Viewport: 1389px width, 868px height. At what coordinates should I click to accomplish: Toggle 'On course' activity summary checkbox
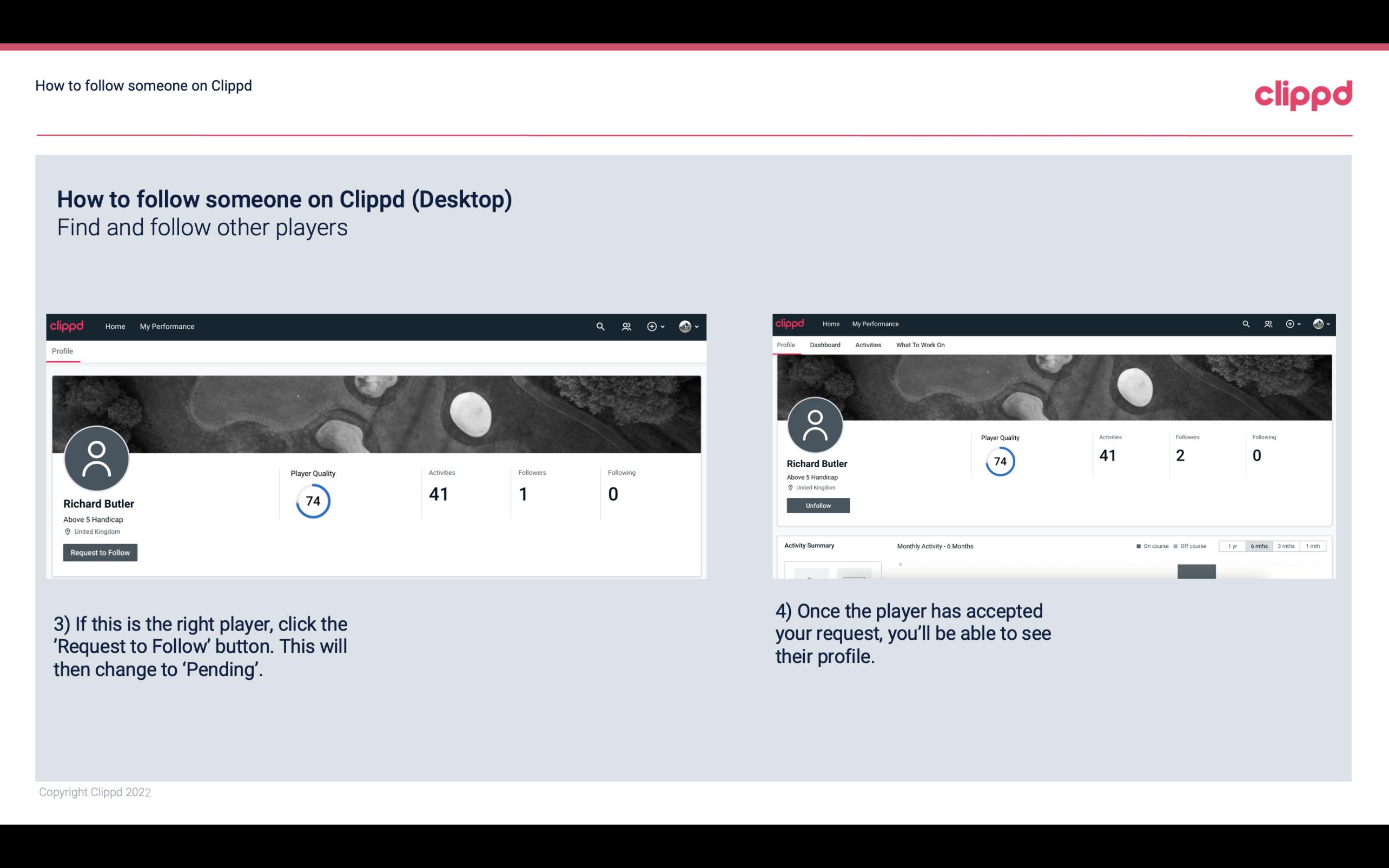tap(1136, 546)
